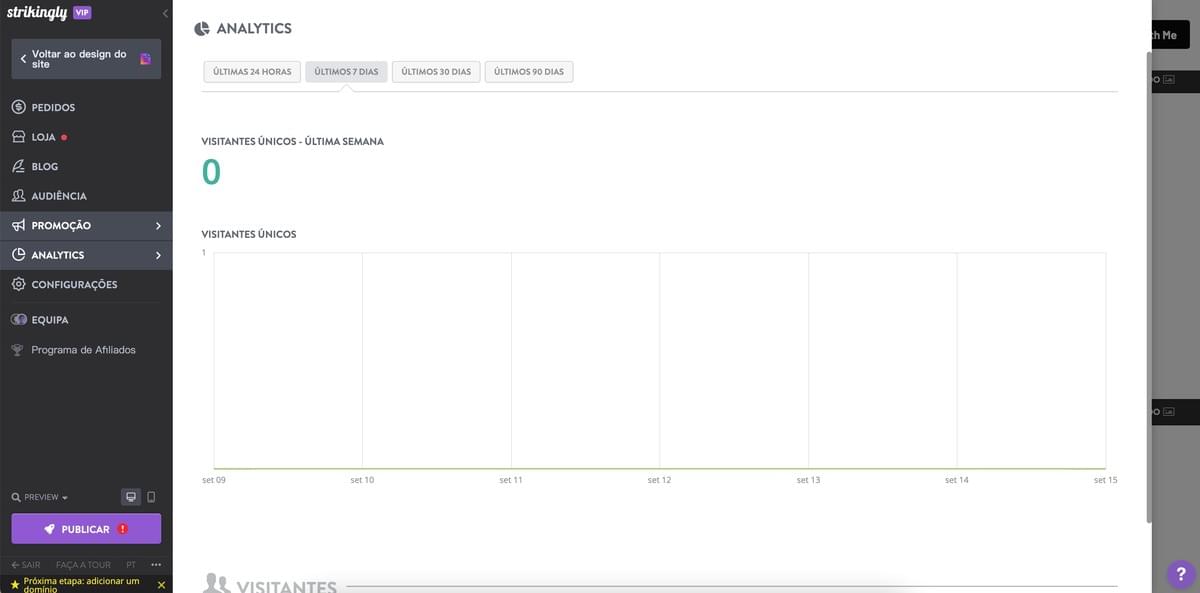Switch to the Últimos 30 Dias tab

tap(435, 70)
